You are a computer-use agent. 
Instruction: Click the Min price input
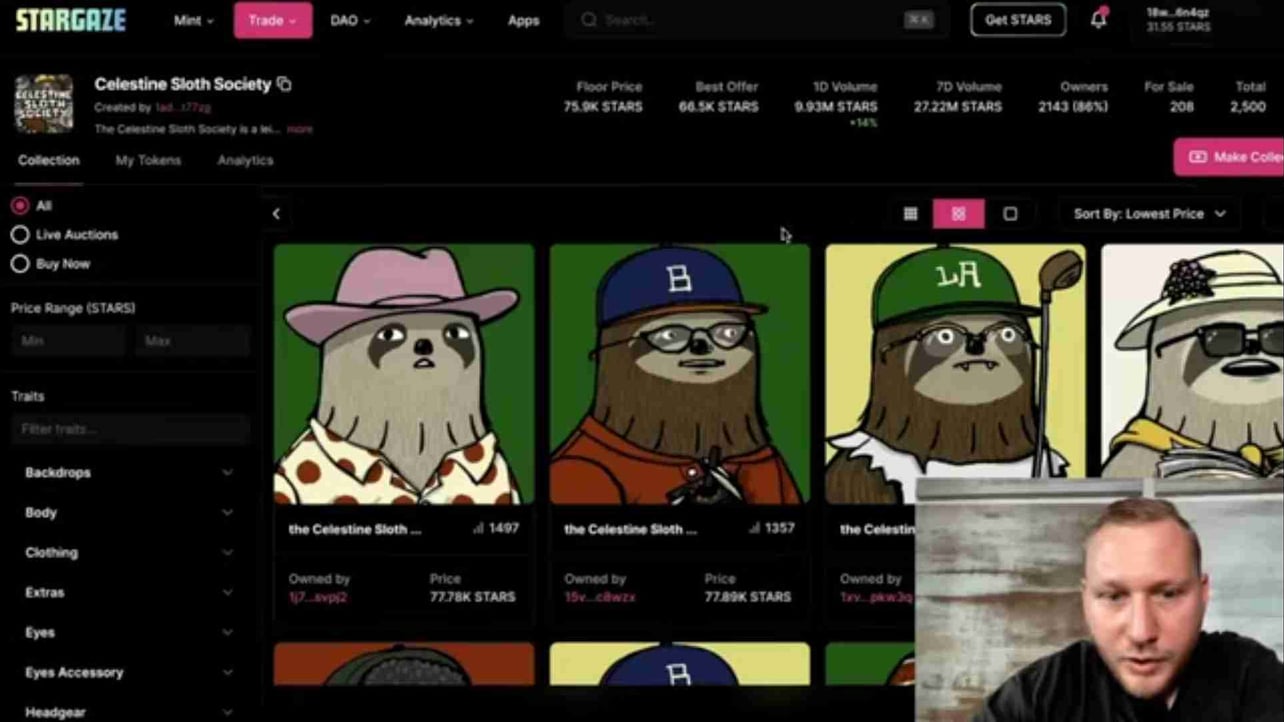(x=68, y=341)
